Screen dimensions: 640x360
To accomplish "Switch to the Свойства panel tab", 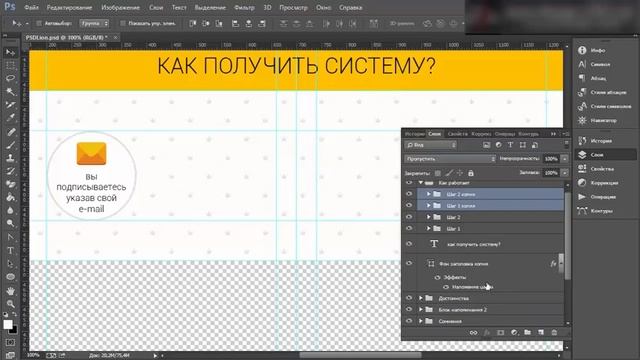I will point(457,134).
